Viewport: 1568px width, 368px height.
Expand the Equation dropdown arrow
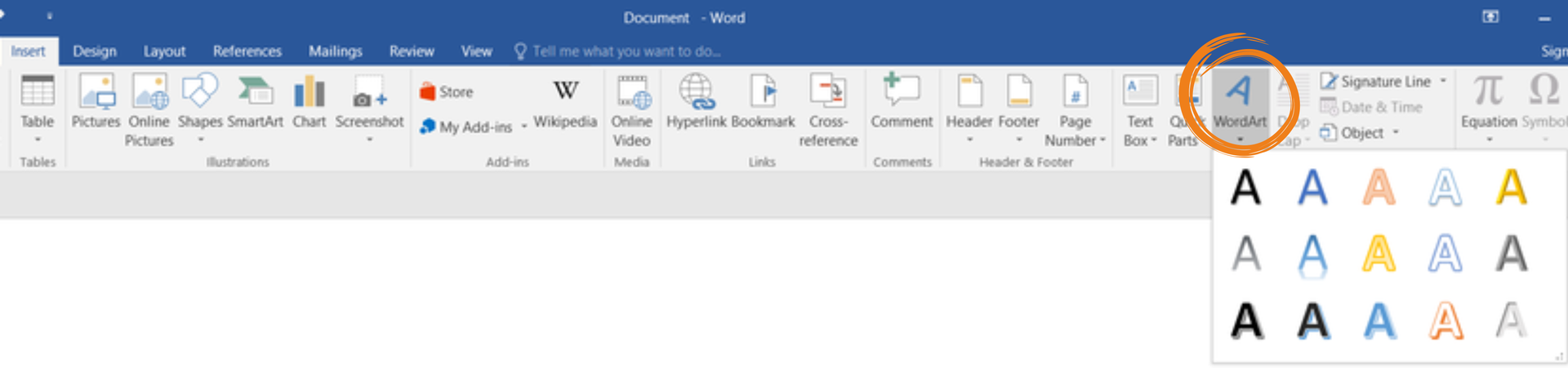tap(1489, 140)
